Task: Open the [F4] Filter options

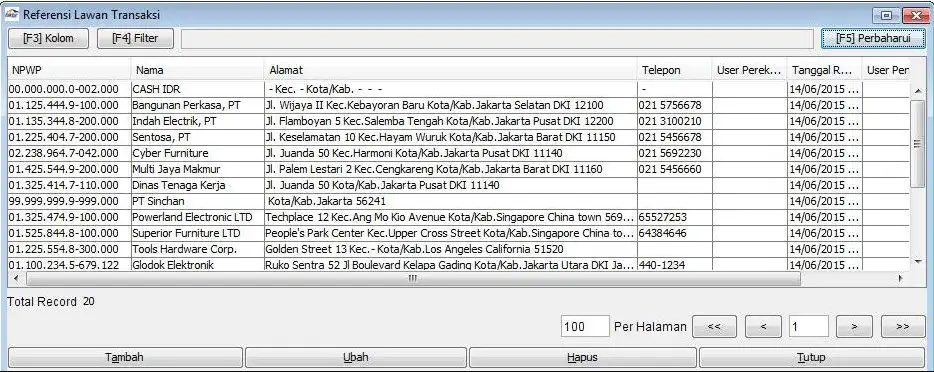Action: [x=135, y=38]
